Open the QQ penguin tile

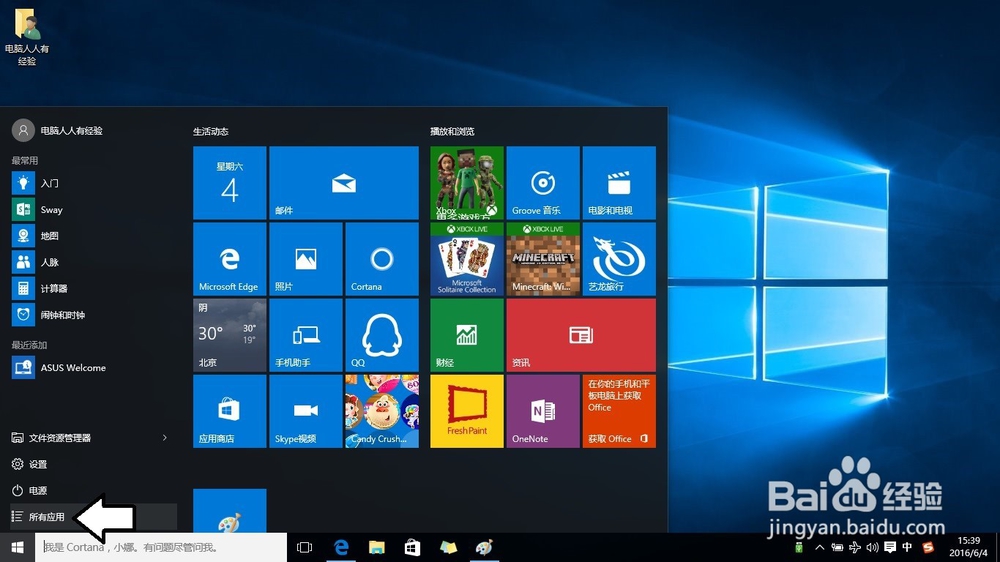[381, 335]
